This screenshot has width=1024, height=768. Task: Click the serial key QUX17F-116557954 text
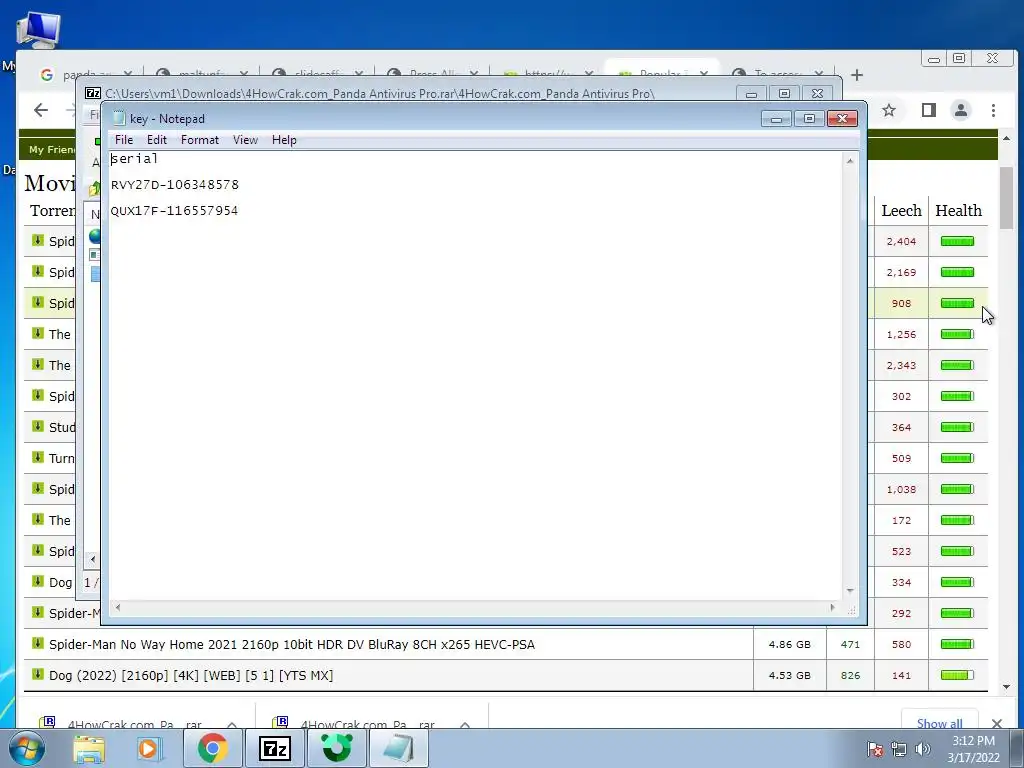click(x=174, y=211)
